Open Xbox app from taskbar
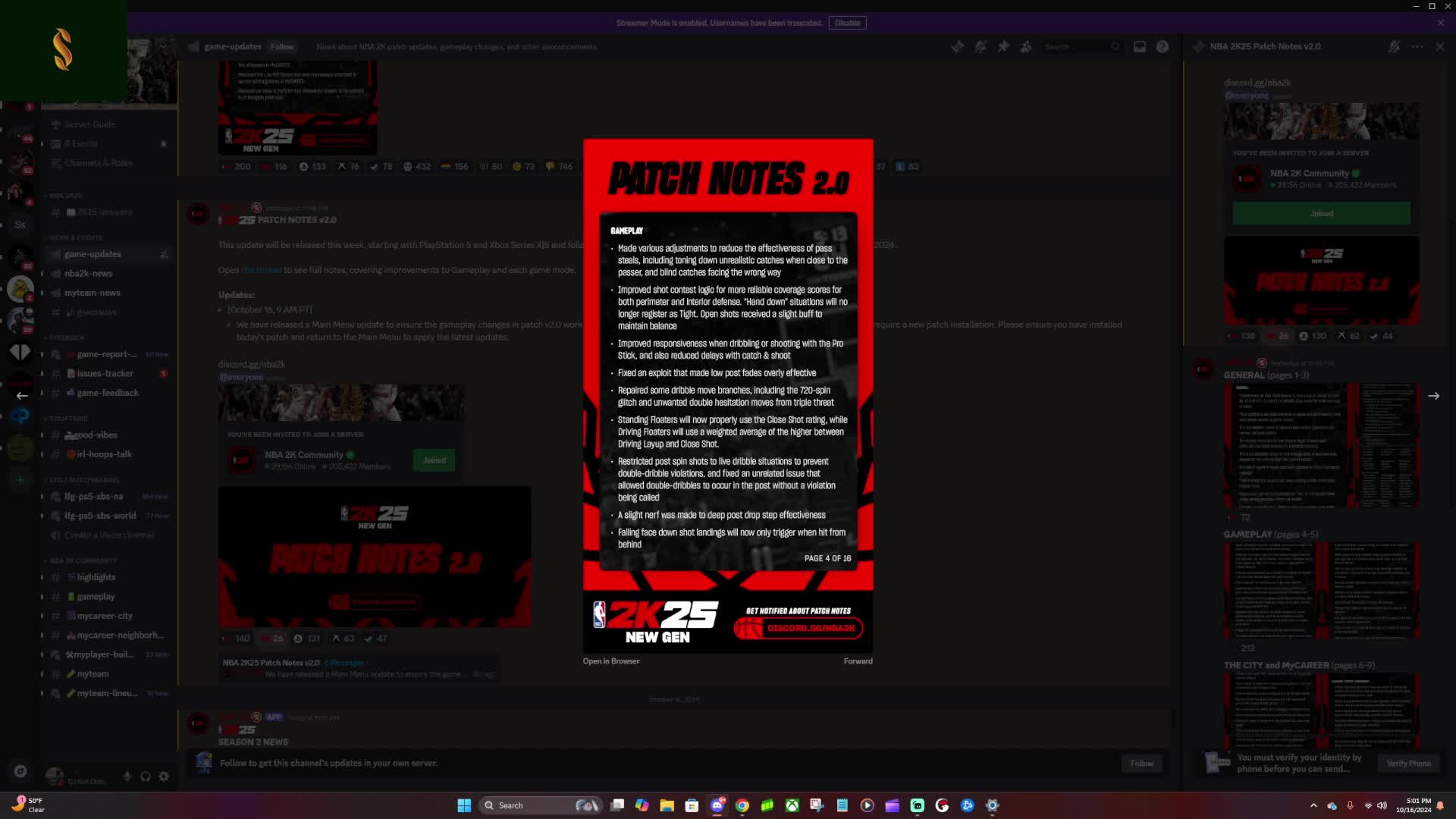The width and height of the screenshot is (1456, 819). pos(792,805)
